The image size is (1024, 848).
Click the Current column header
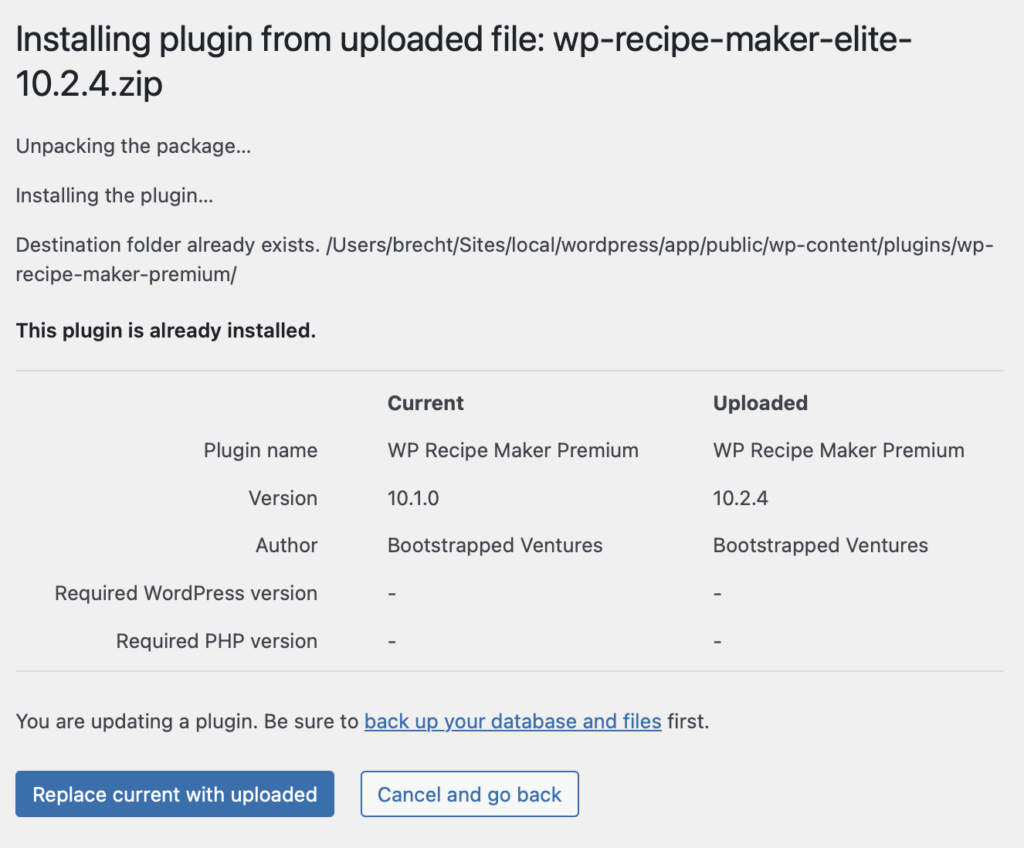coord(426,403)
